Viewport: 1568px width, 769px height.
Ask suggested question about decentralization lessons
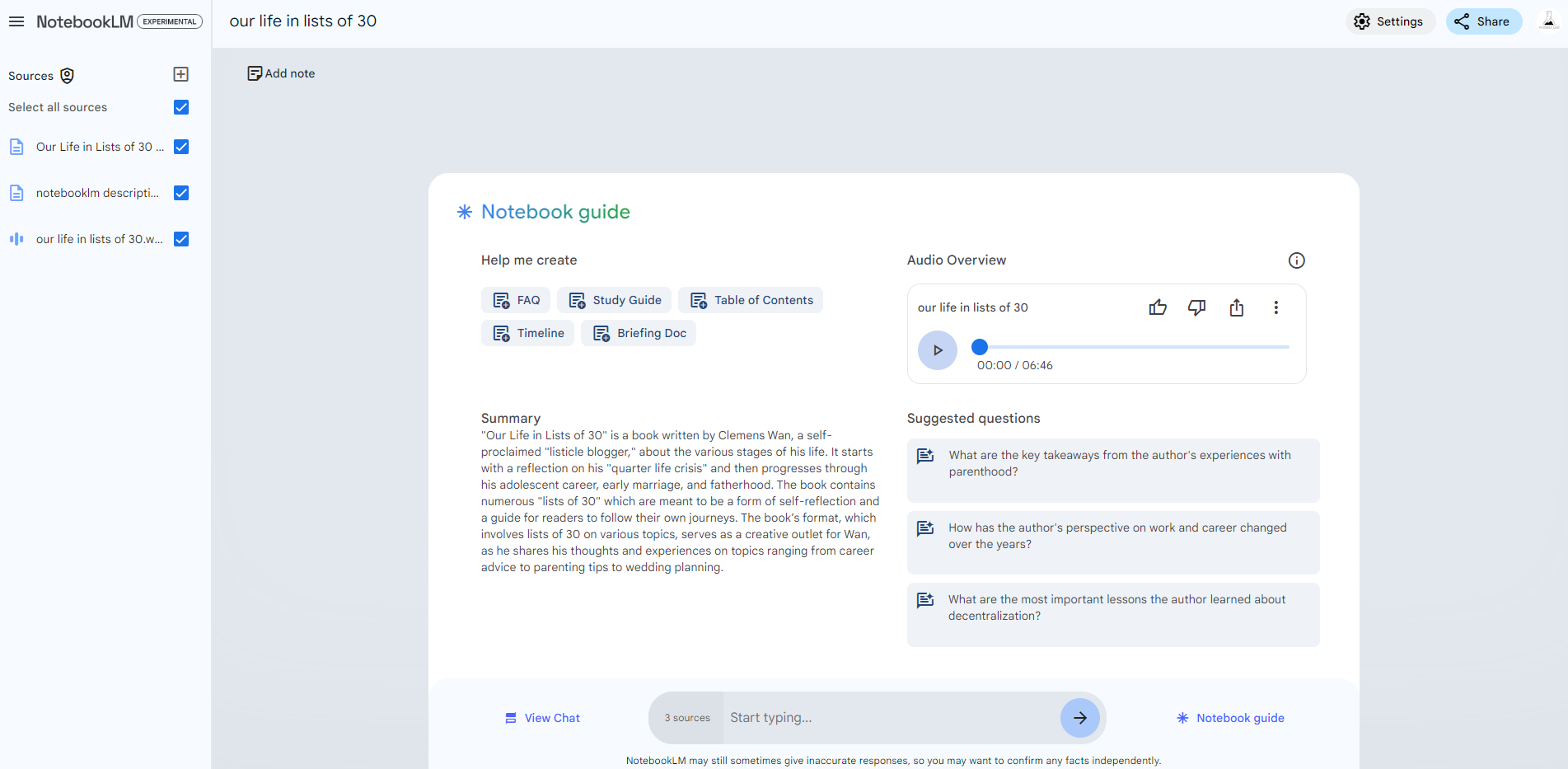pyautogui.click(x=1113, y=615)
